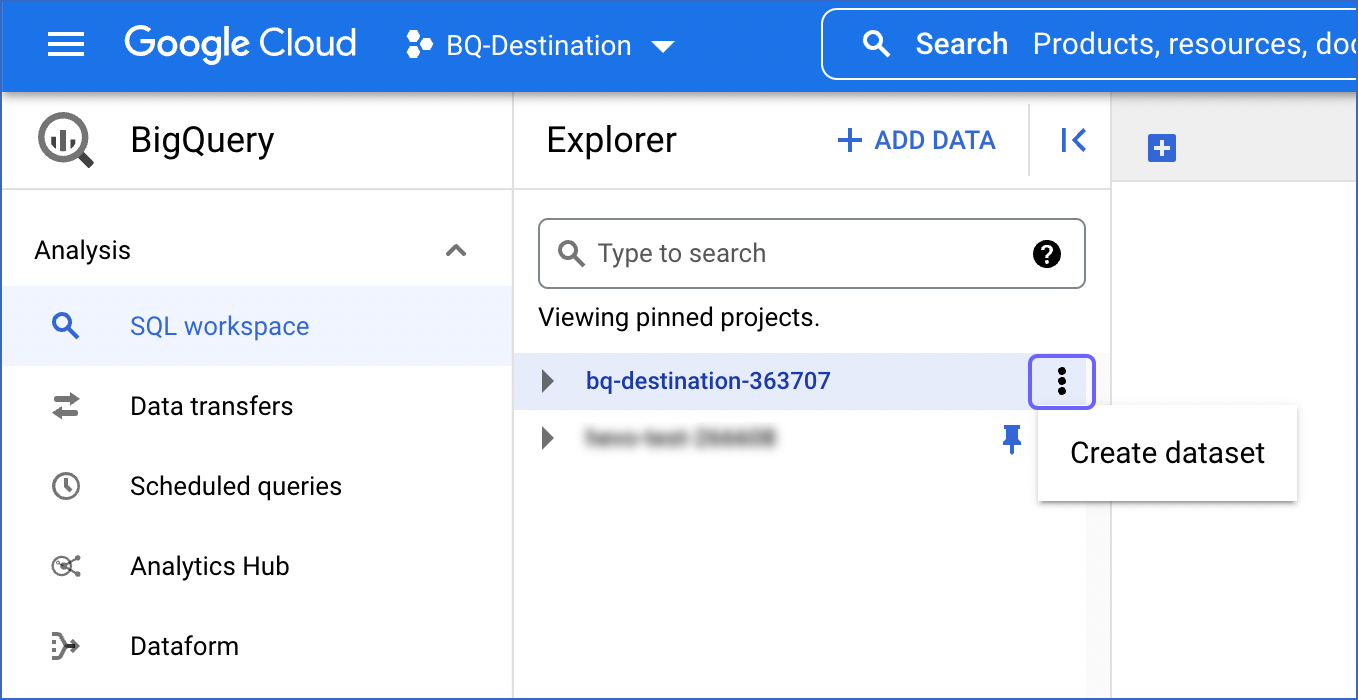Expand the bq-destination-363707 project tree node
This screenshot has width=1358, height=700.
coord(547,381)
